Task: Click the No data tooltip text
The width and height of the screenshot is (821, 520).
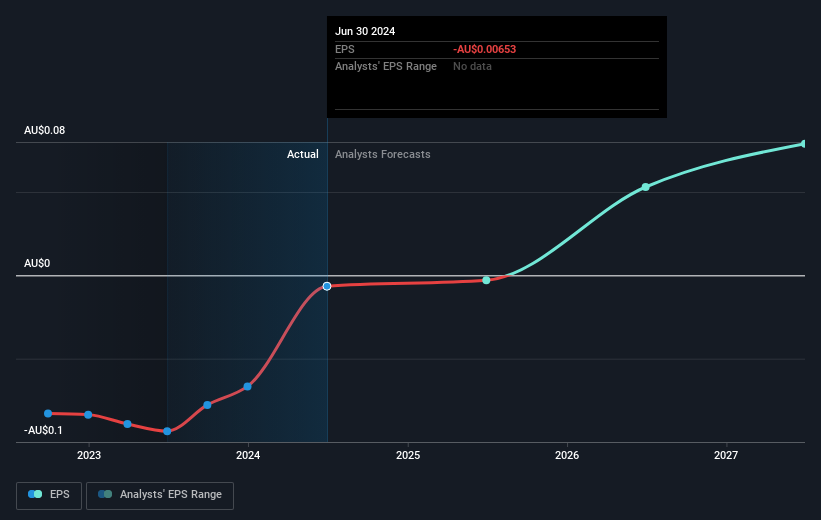Action: (472, 67)
